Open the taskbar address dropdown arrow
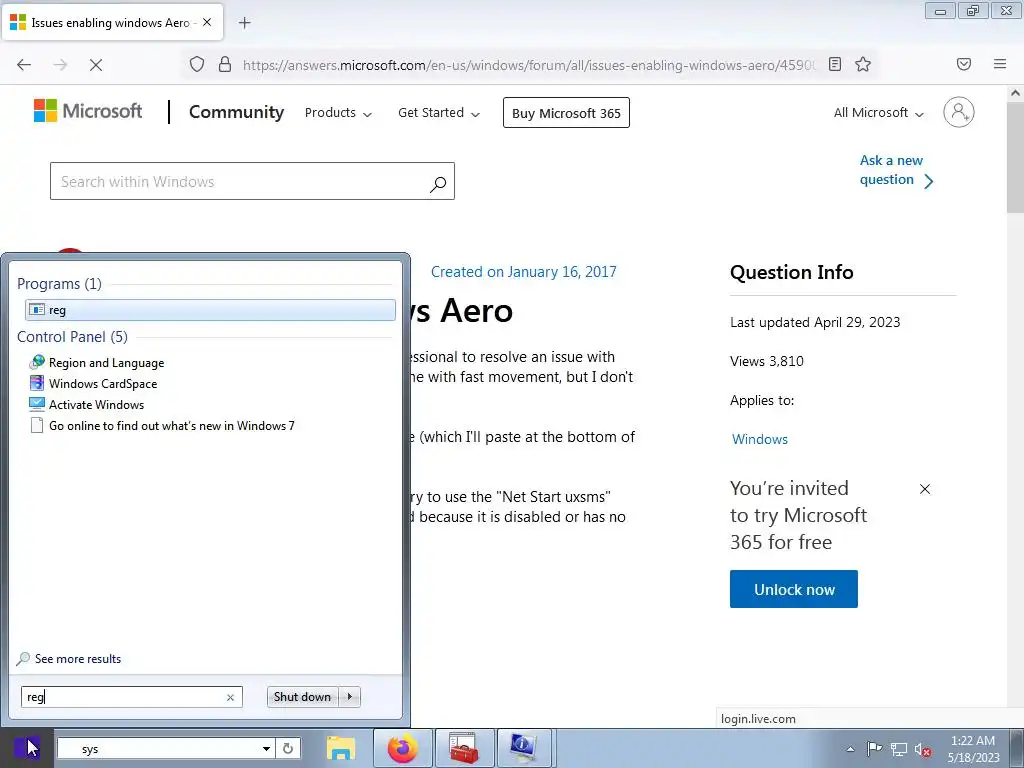Viewport: 1024px width, 768px height. tap(266, 749)
